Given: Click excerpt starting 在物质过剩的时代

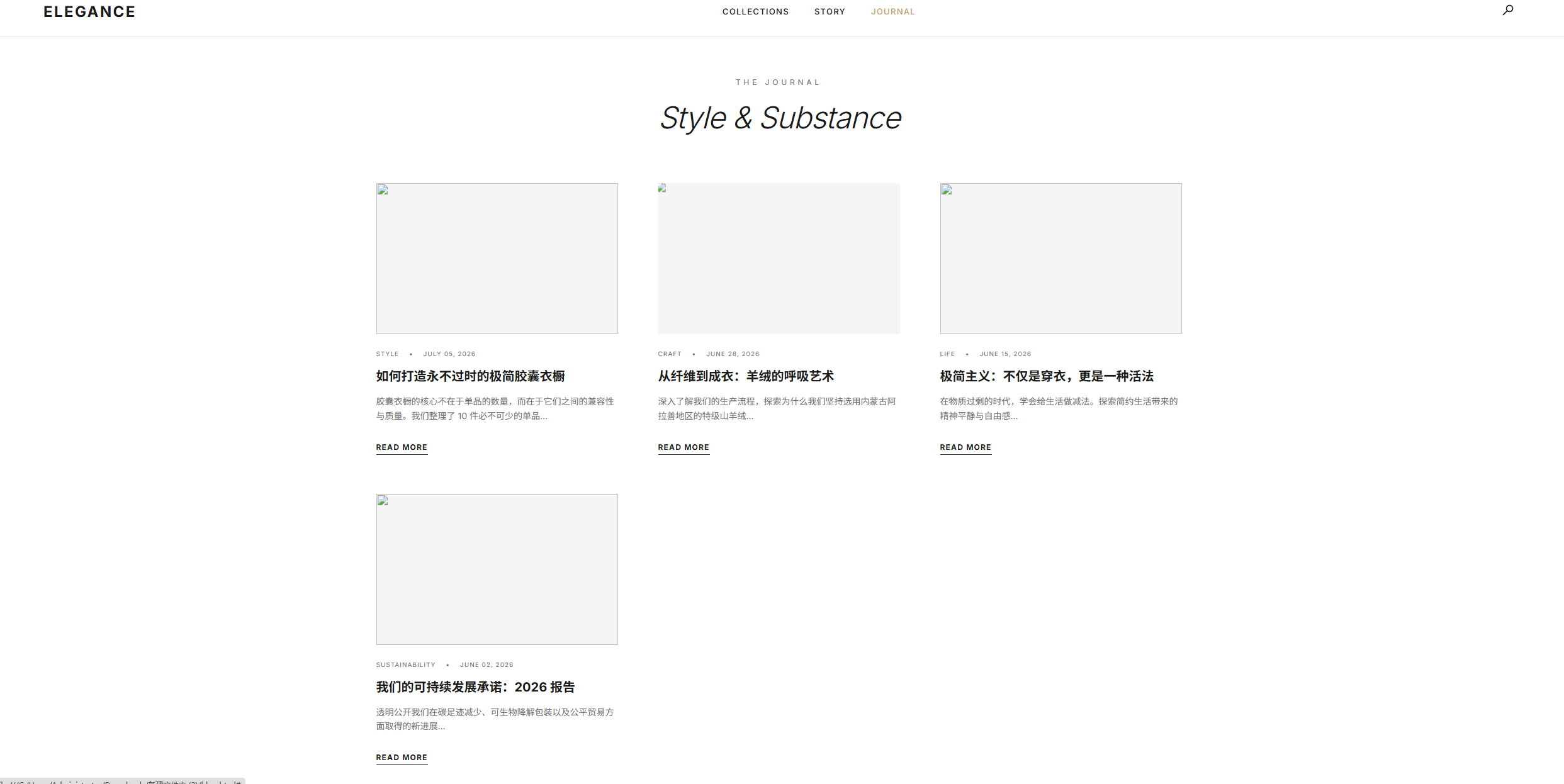Looking at the screenshot, I should pos(1059,408).
